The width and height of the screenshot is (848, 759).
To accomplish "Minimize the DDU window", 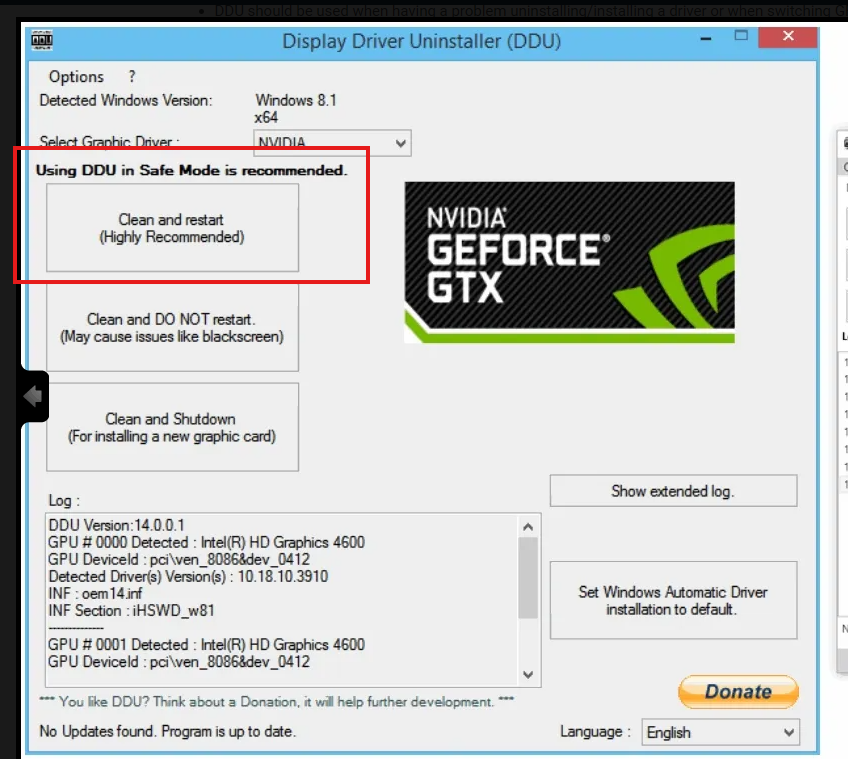I will (x=706, y=38).
